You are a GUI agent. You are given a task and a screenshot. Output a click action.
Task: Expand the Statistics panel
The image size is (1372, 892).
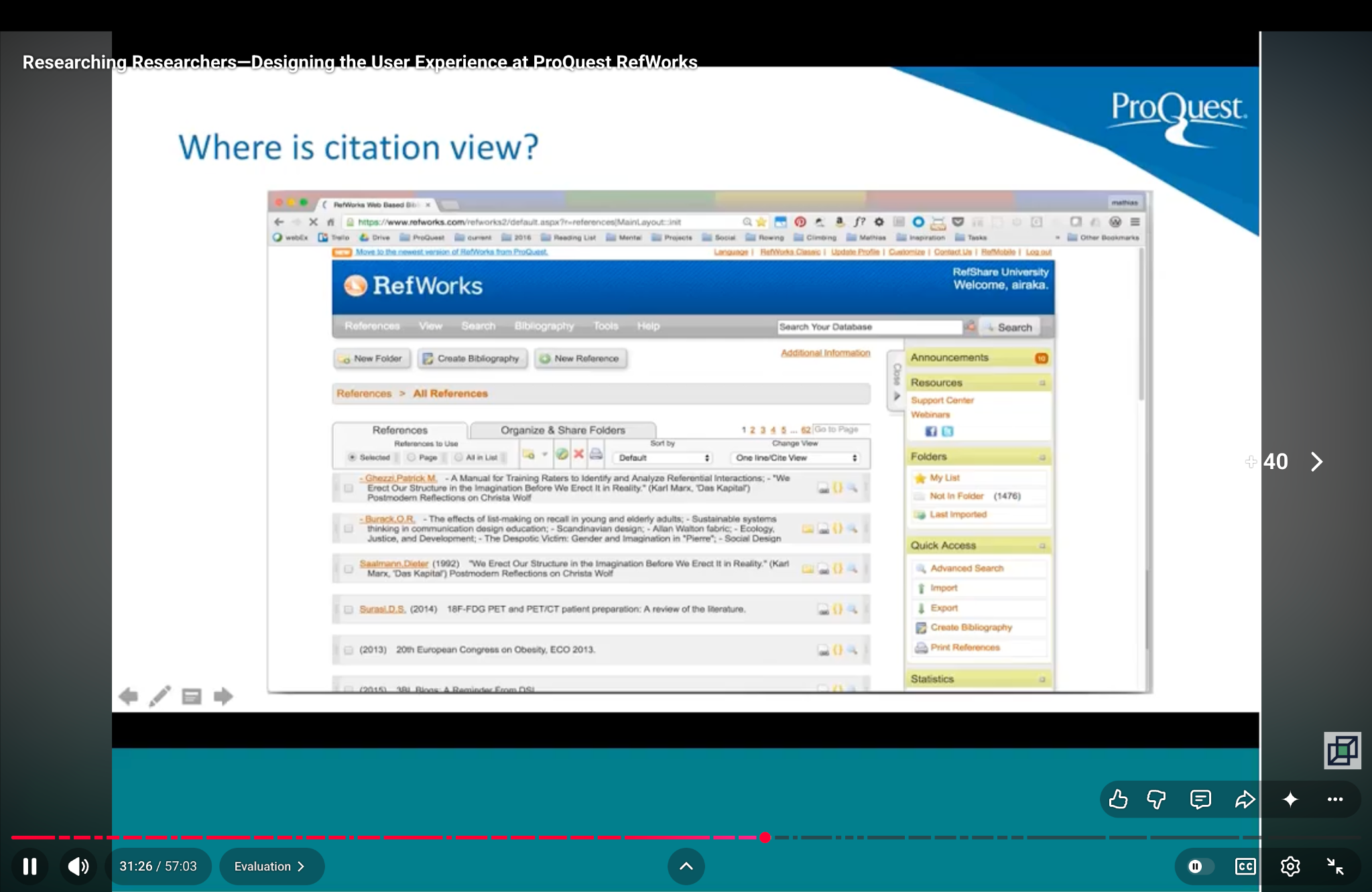pyautogui.click(x=1042, y=679)
